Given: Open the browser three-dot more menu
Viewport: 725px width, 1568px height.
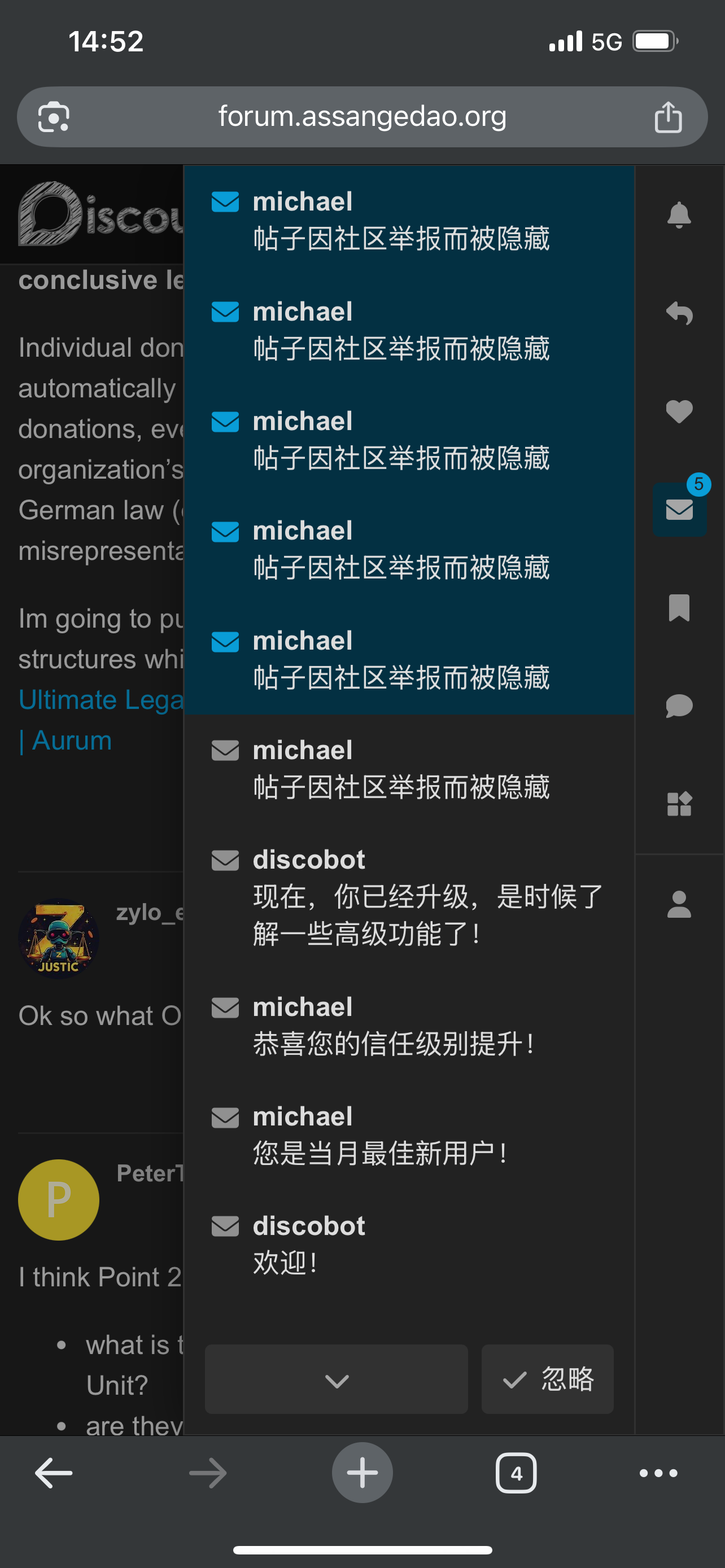Looking at the screenshot, I should 658,1473.
